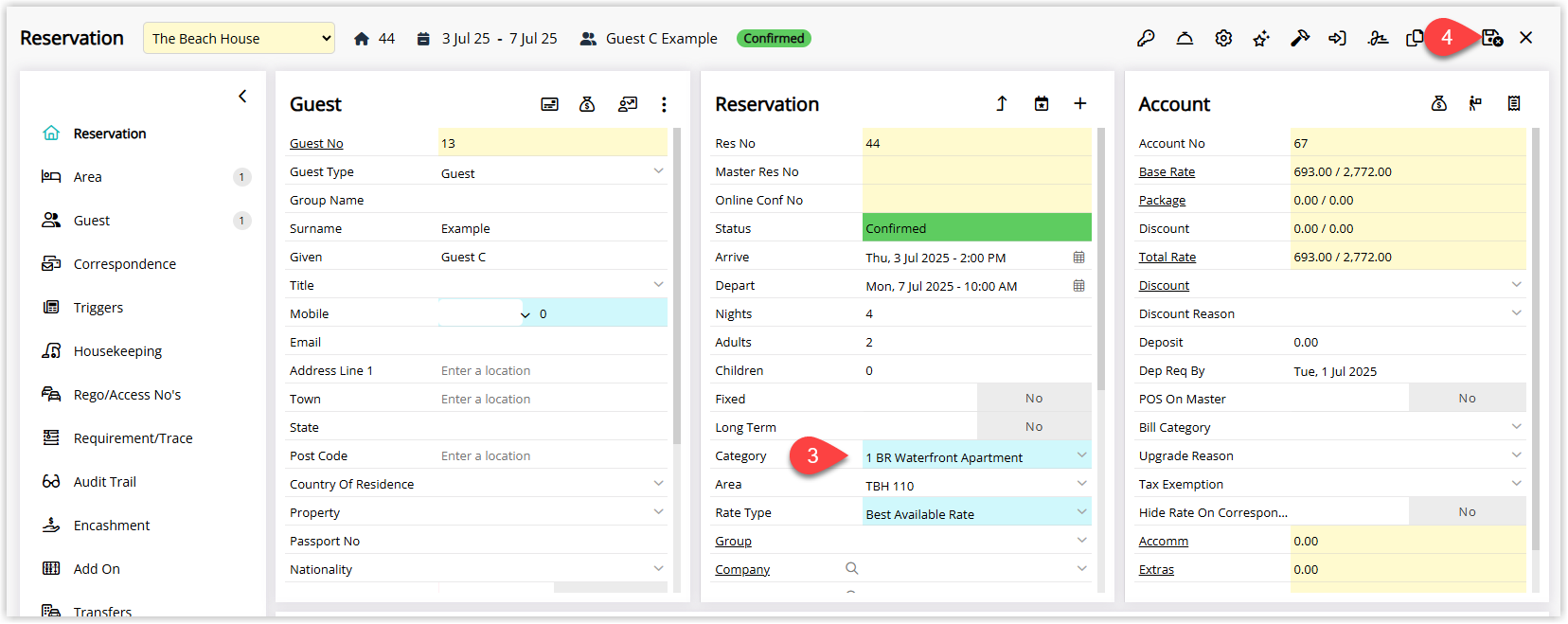
Task: Click the plus icon in Reservation panel
Action: pos(1080,104)
